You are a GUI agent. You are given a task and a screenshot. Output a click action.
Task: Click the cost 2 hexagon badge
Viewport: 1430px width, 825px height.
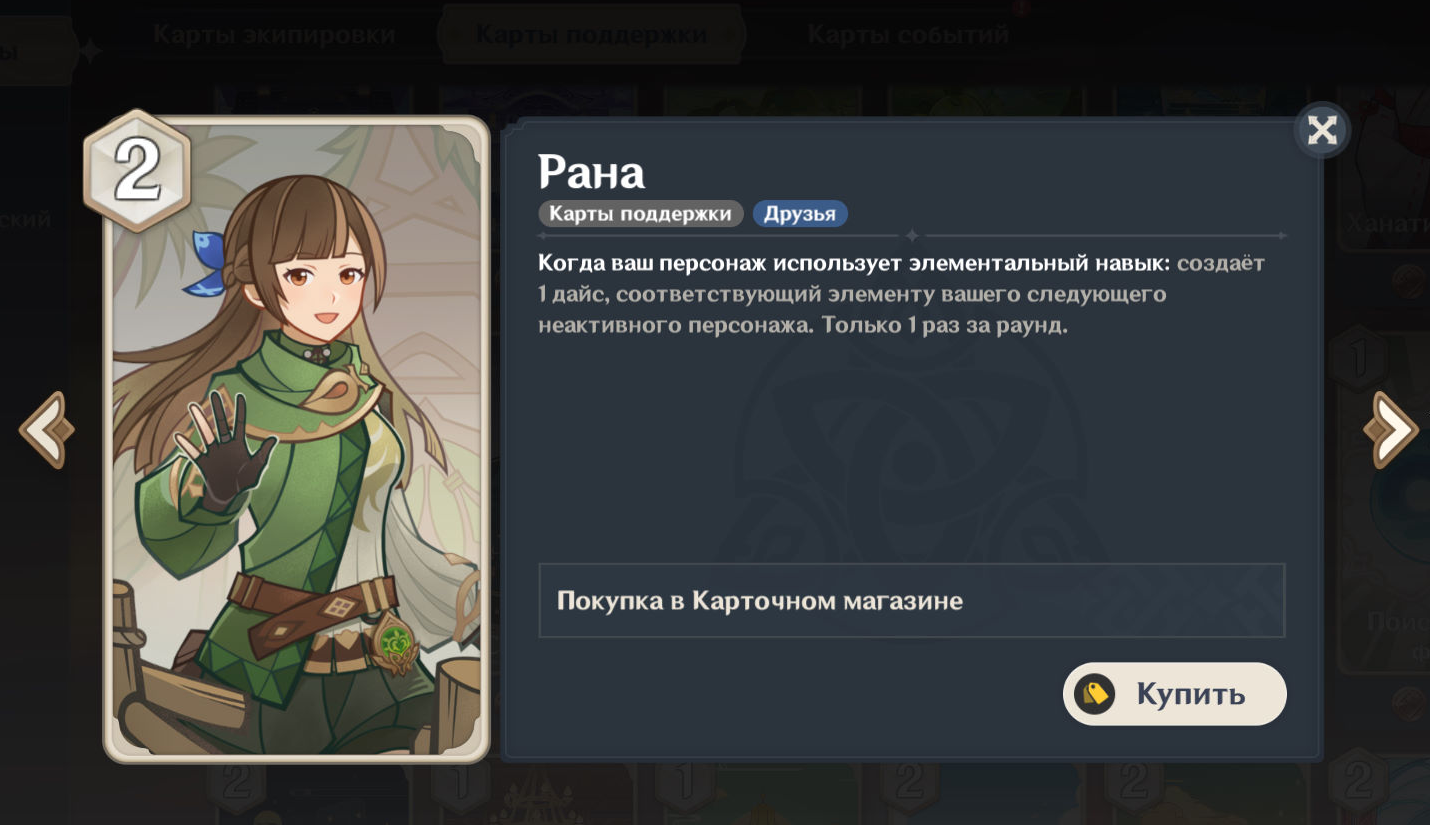(137, 171)
